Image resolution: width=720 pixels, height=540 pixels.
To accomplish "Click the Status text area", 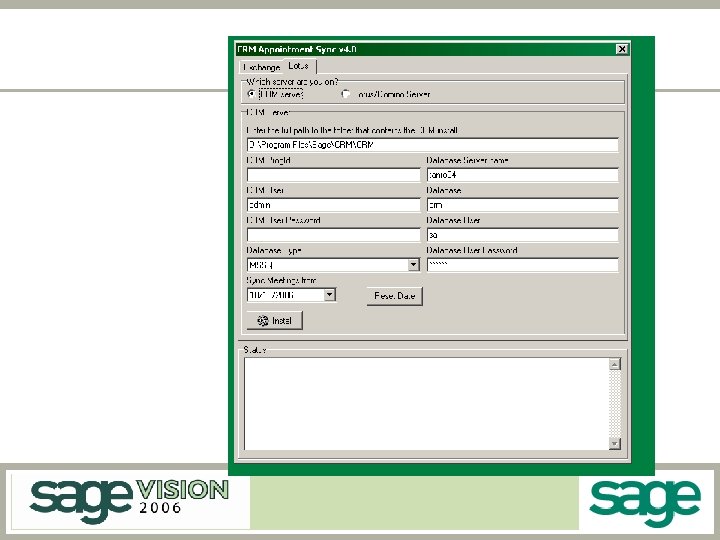I will 426,404.
